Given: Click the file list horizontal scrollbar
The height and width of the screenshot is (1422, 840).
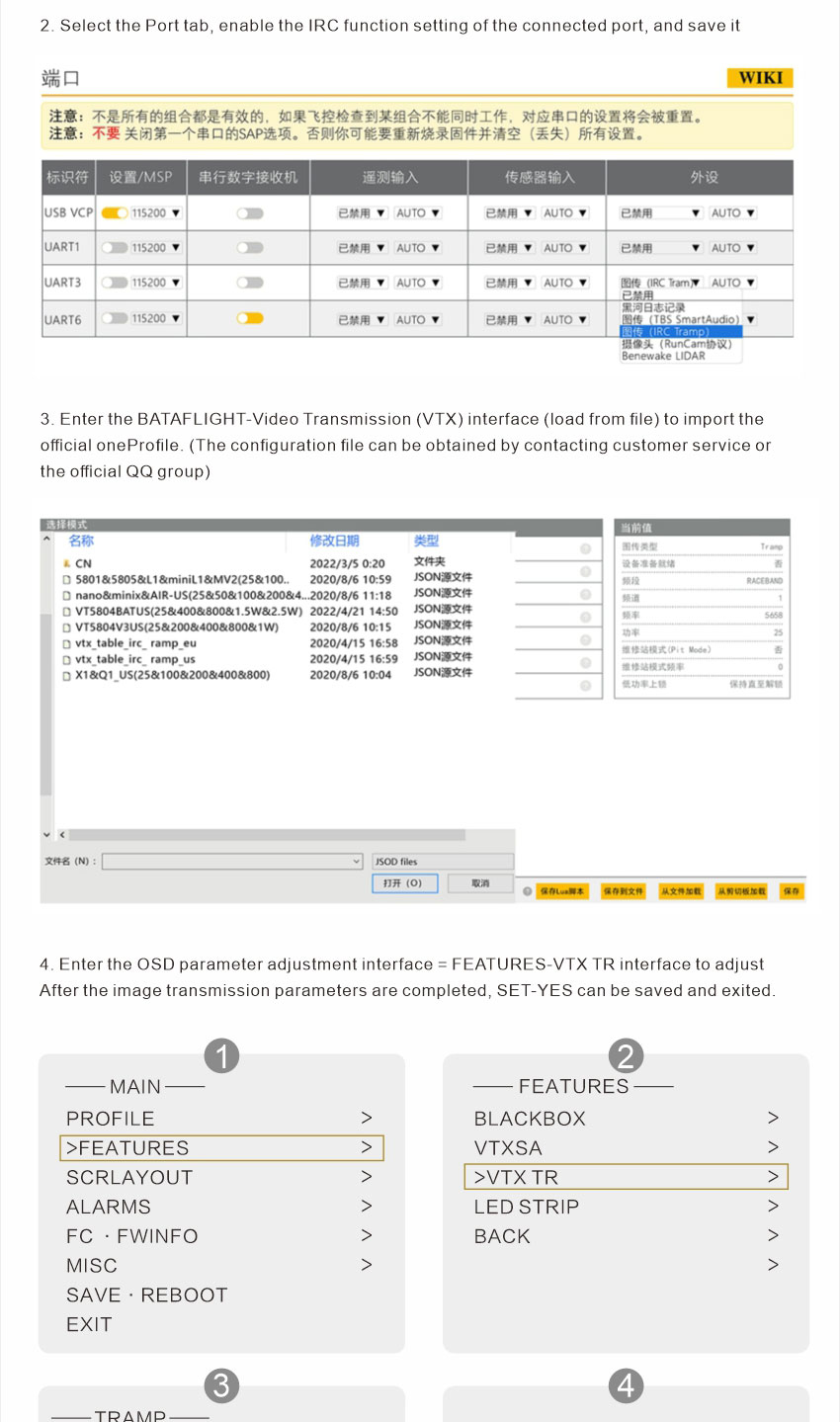Looking at the screenshot, I should point(287,835).
